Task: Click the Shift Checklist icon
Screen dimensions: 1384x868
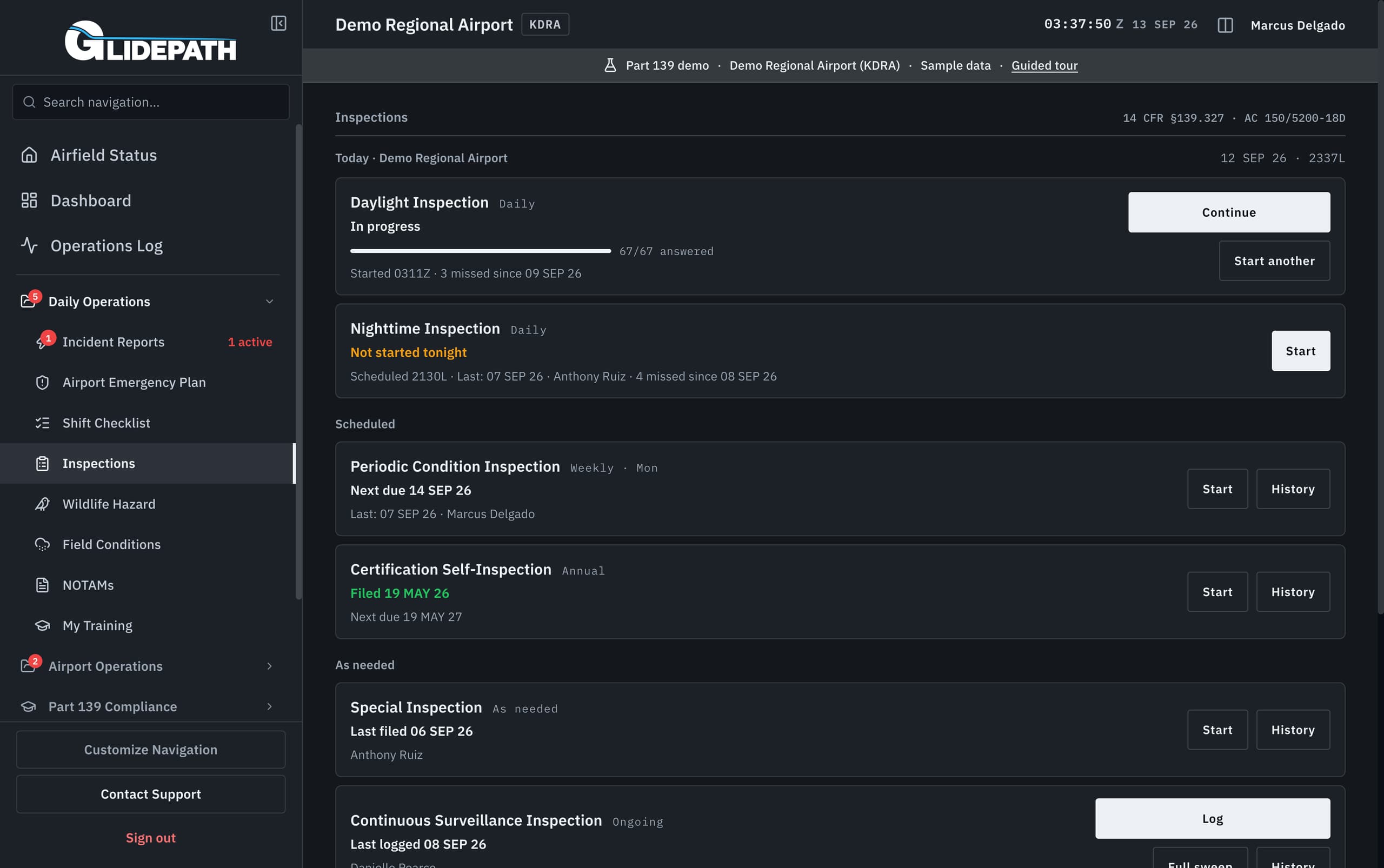Action: [43, 423]
